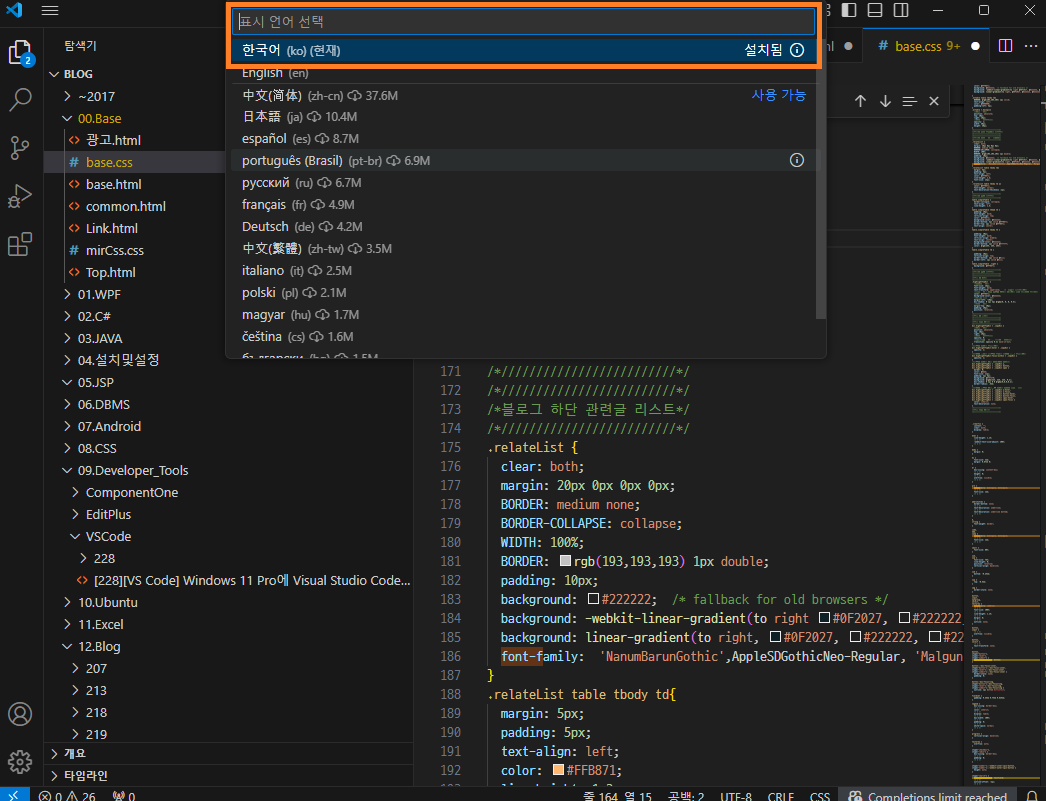The image size is (1046, 801).
Task: Open notifications bell in status bar
Action: (1032, 796)
